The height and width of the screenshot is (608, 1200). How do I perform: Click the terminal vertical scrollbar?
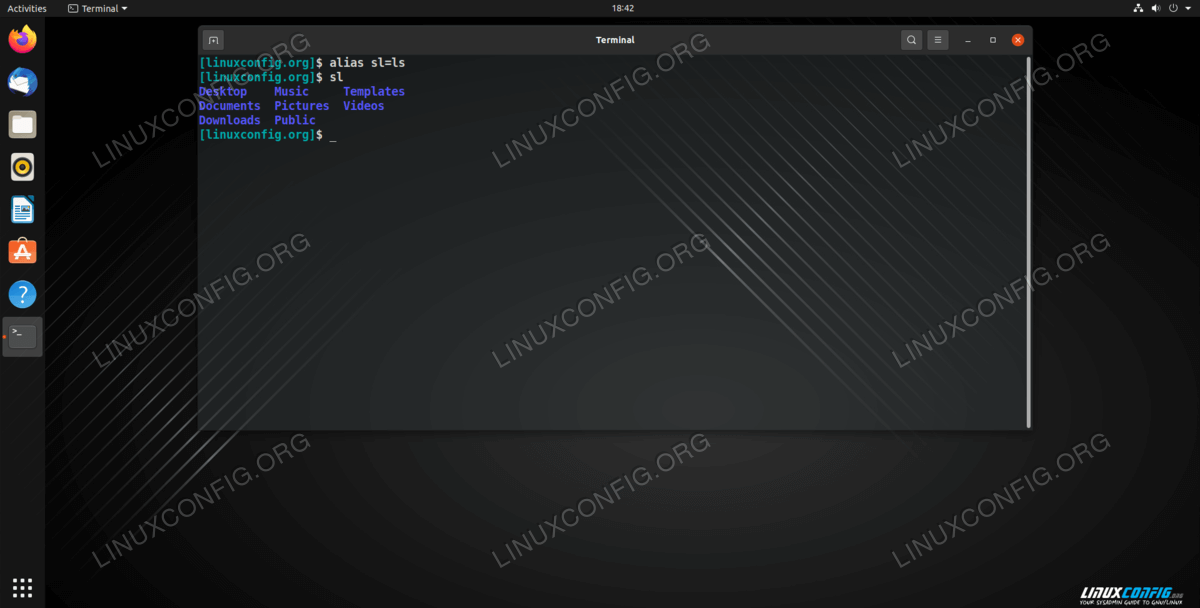(x=1028, y=240)
